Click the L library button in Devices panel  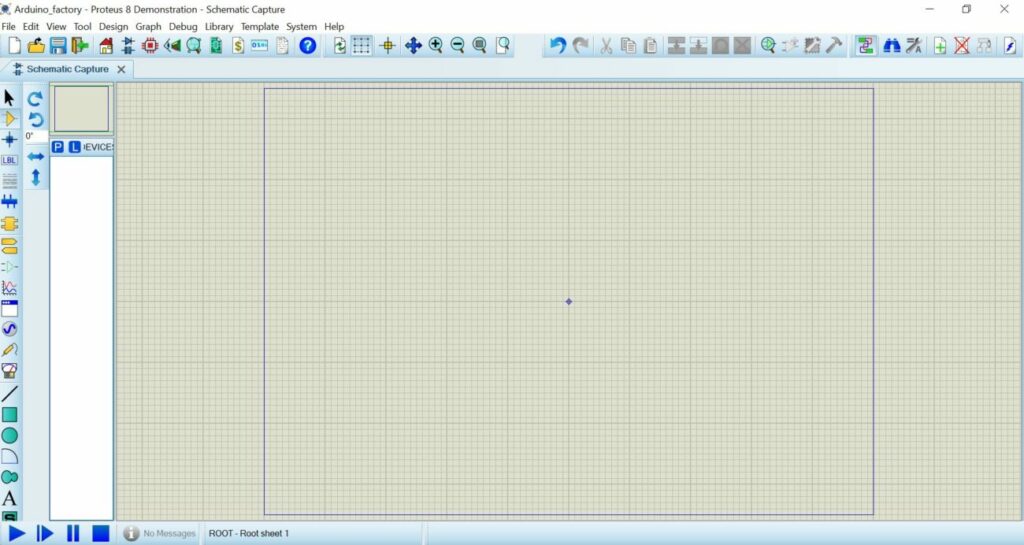click(74, 147)
